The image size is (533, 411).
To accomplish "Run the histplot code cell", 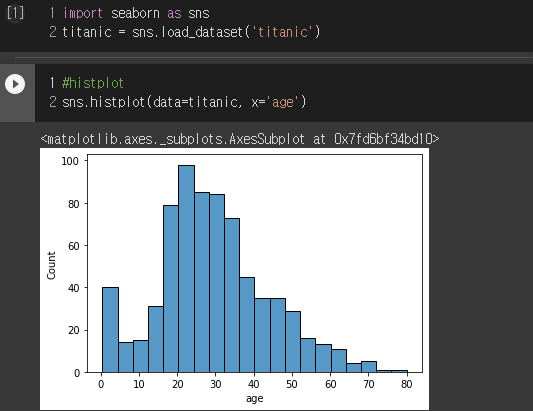I will click(x=15, y=84).
